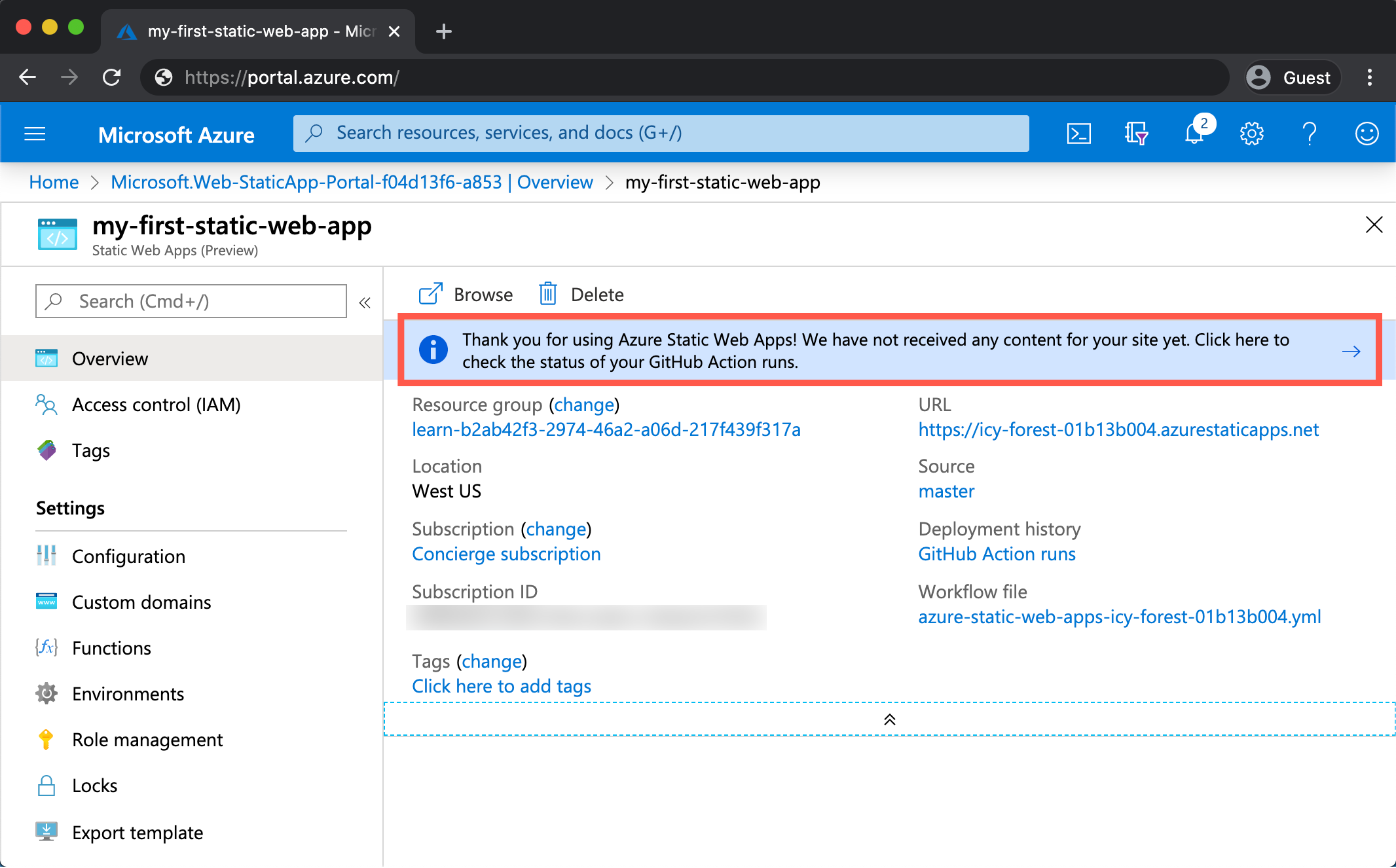This screenshot has height=868, width=1396.
Task: Collapse the left resource menu
Action: click(365, 302)
